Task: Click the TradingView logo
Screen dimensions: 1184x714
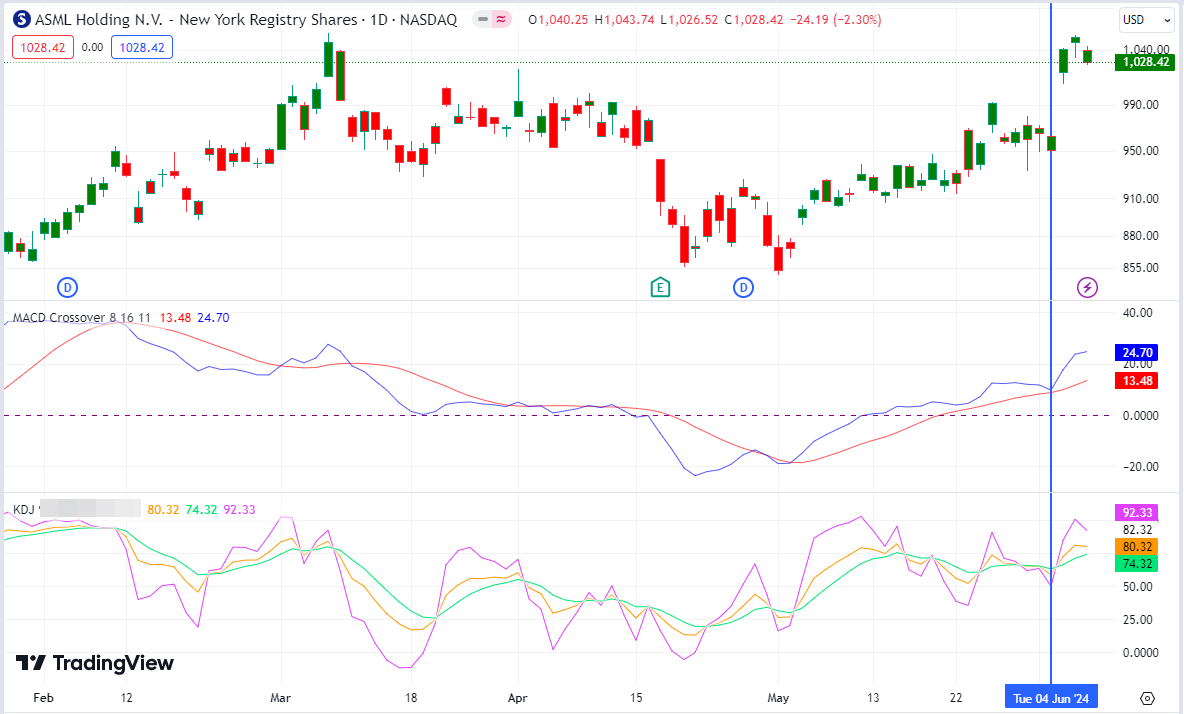Action: pos(95,663)
